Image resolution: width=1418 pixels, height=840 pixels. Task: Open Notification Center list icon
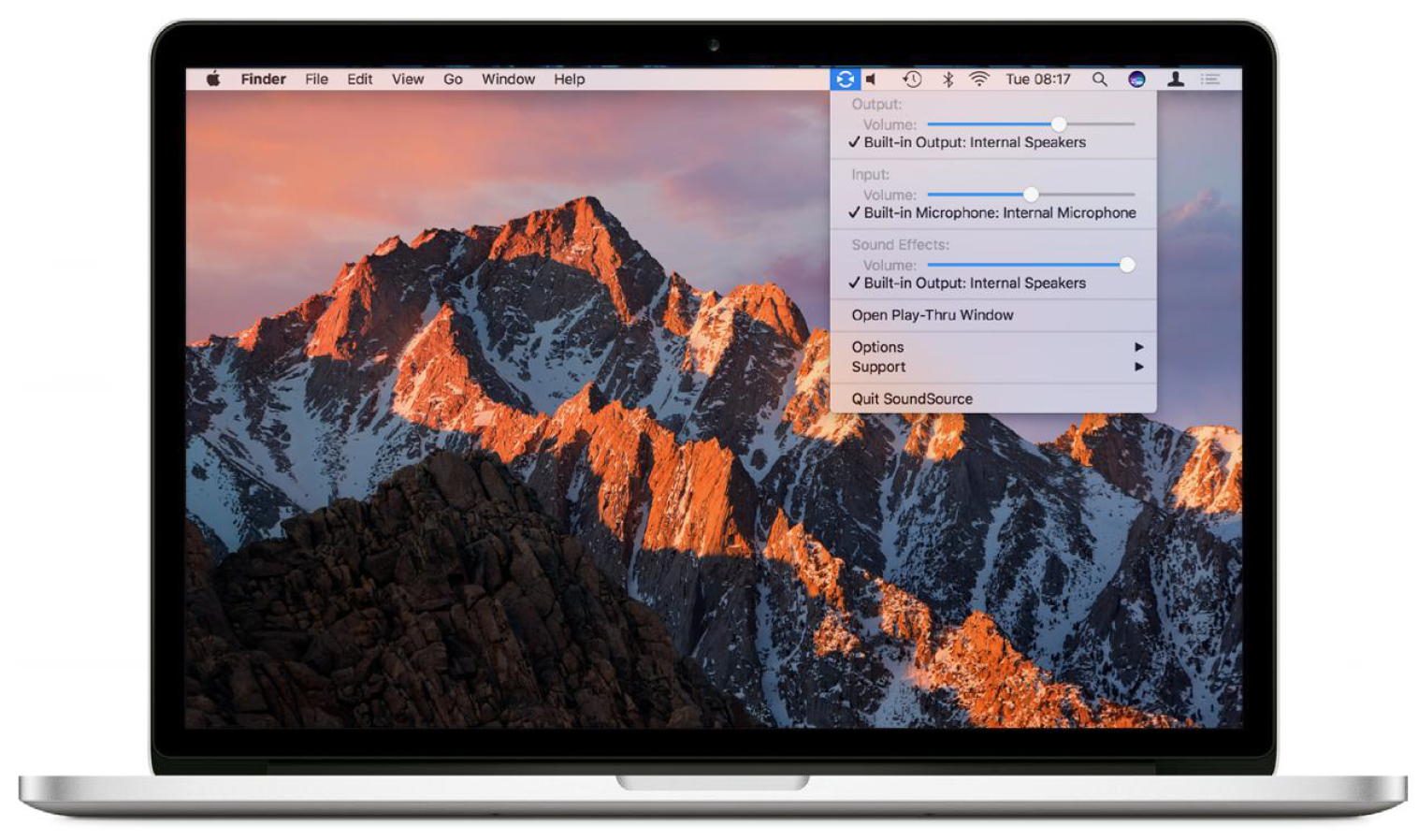tap(1211, 80)
